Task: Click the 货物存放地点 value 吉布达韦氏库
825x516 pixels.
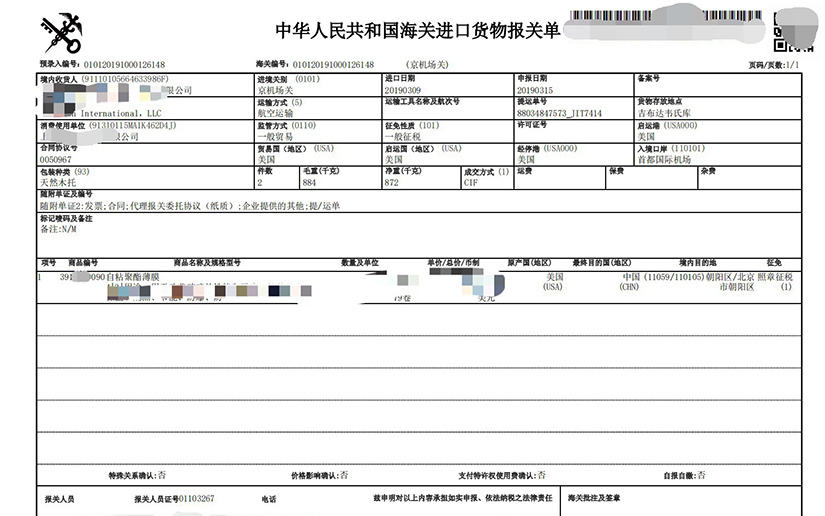Action: pos(666,114)
